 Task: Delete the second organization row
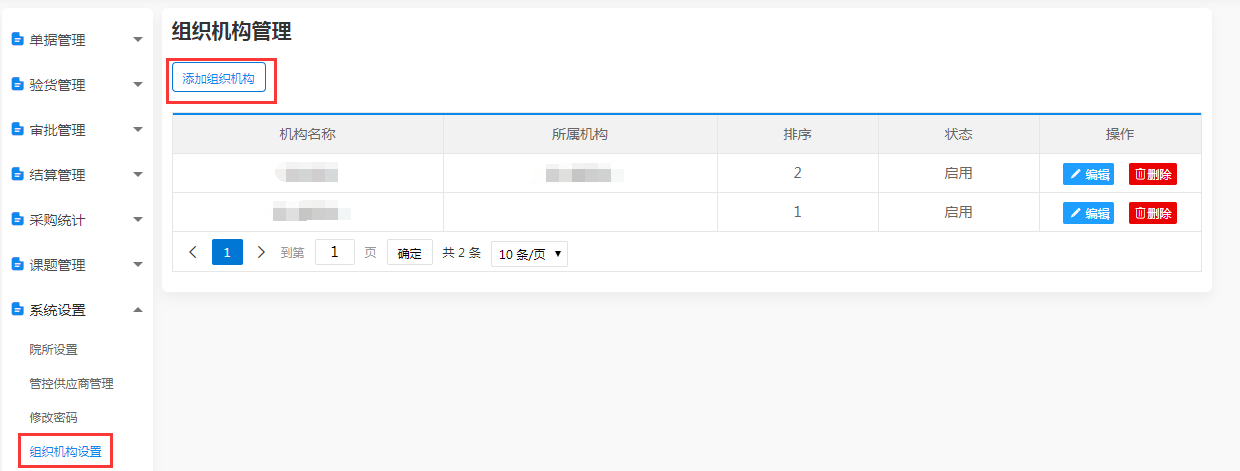point(1153,213)
